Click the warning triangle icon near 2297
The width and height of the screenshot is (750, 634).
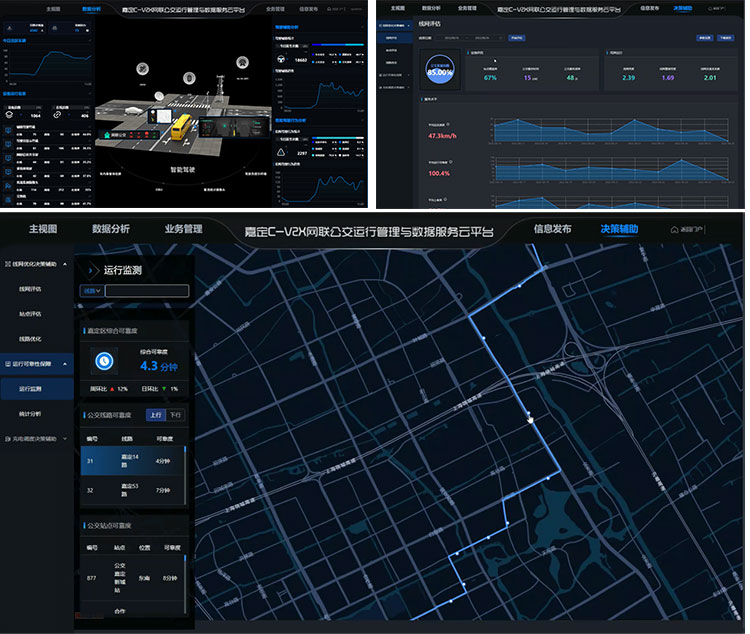click(x=281, y=152)
